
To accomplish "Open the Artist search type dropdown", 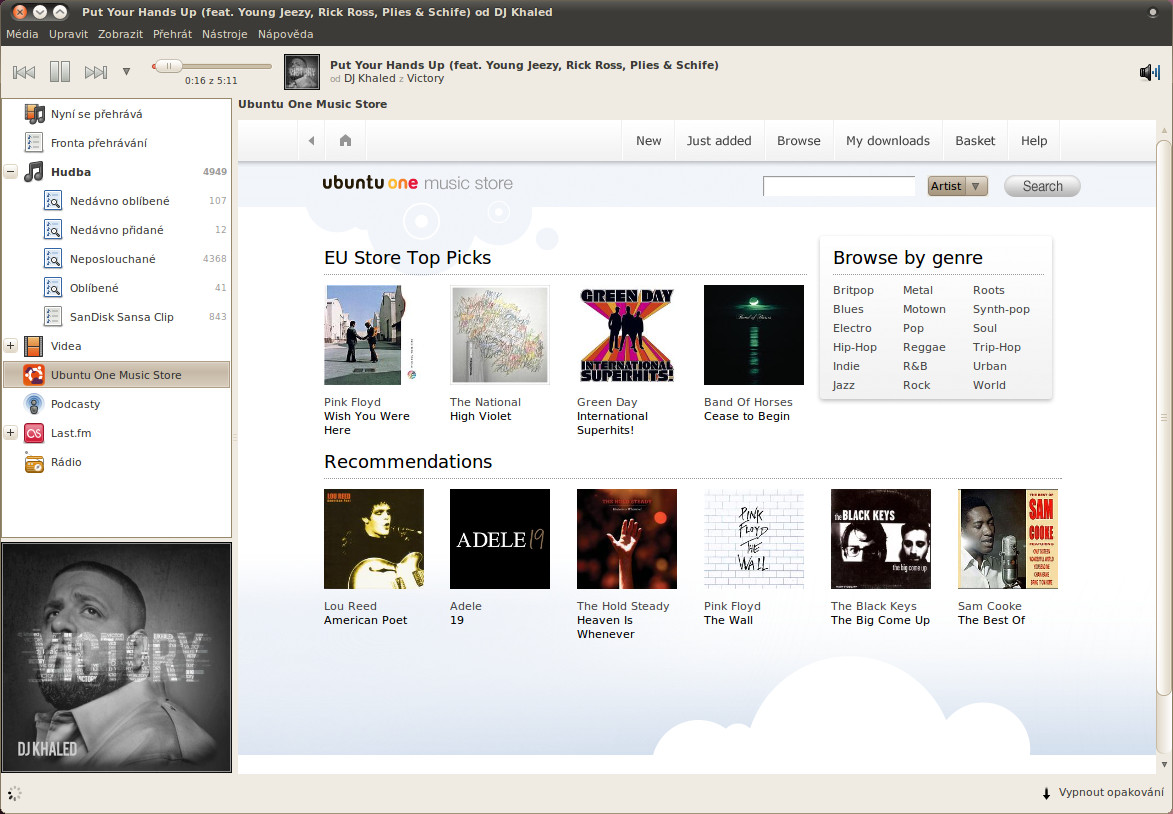I will (x=958, y=186).
